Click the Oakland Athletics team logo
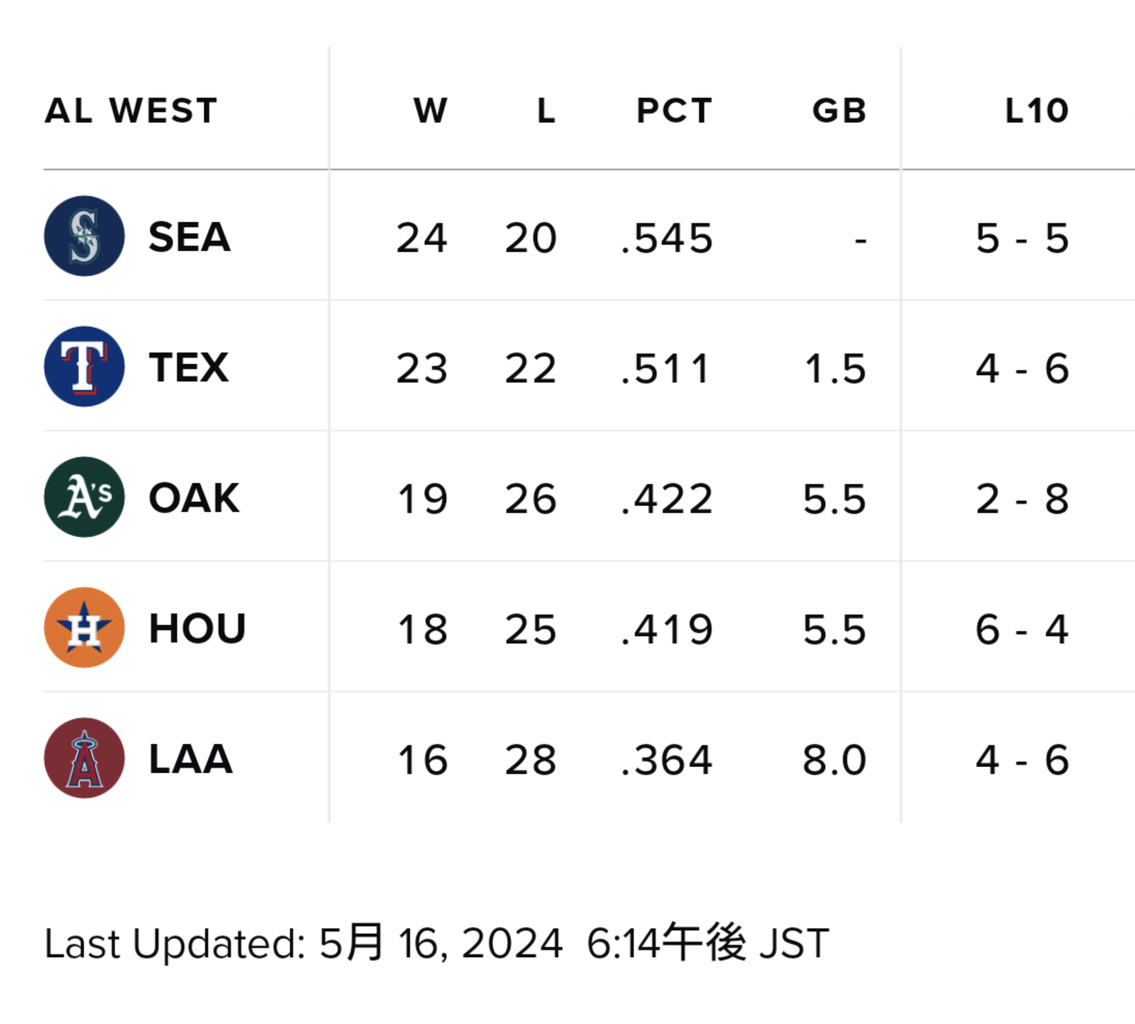 click(x=84, y=497)
